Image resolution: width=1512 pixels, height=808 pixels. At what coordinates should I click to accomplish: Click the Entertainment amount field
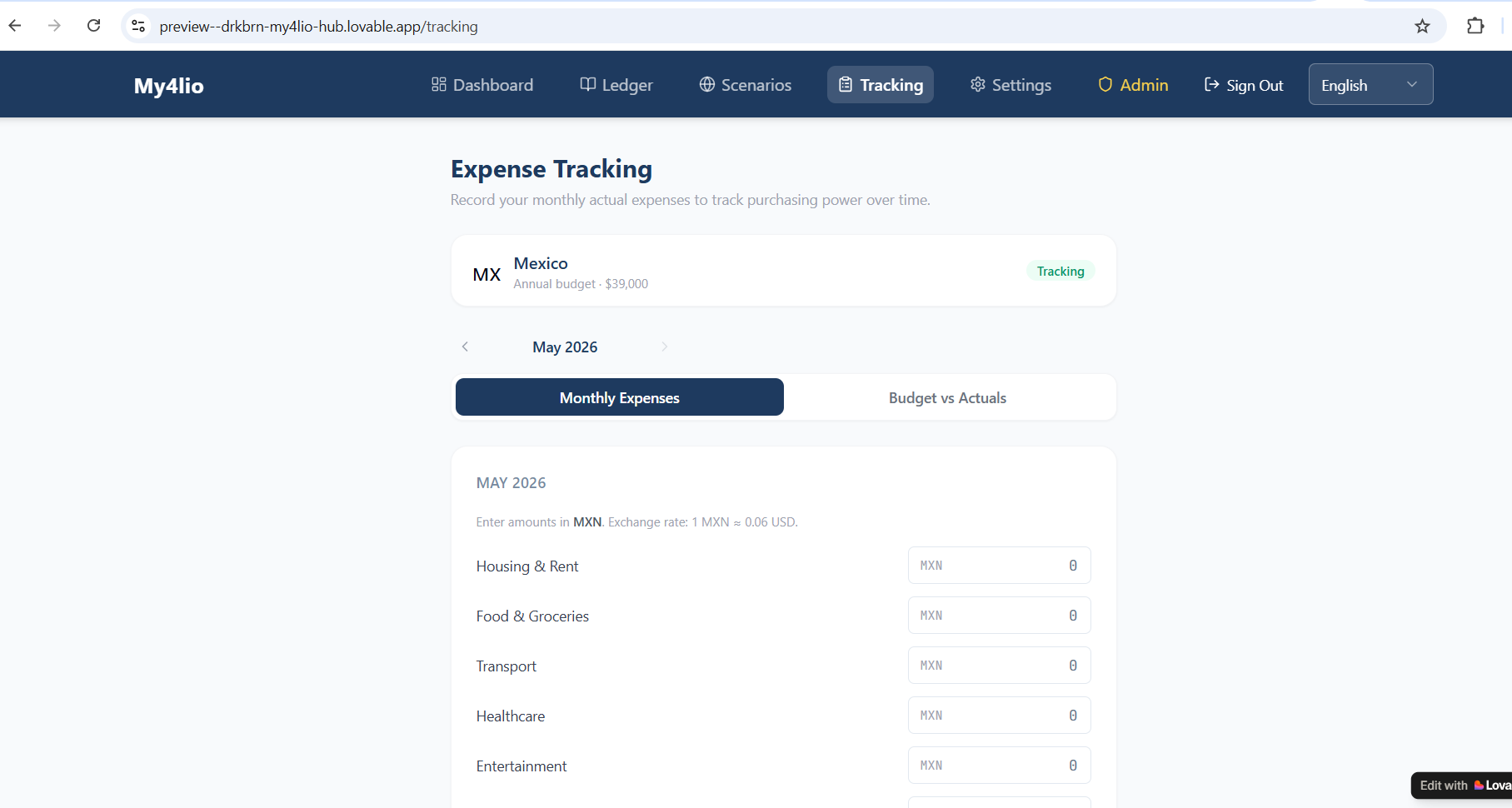[x=1000, y=766]
